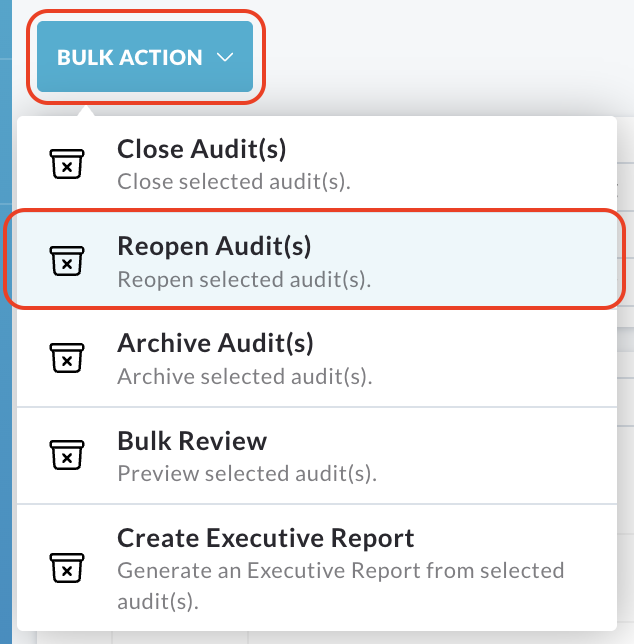The height and width of the screenshot is (644, 634).
Task: Collapse the Bulk Action chevron arrow
Action: click(x=225, y=57)
